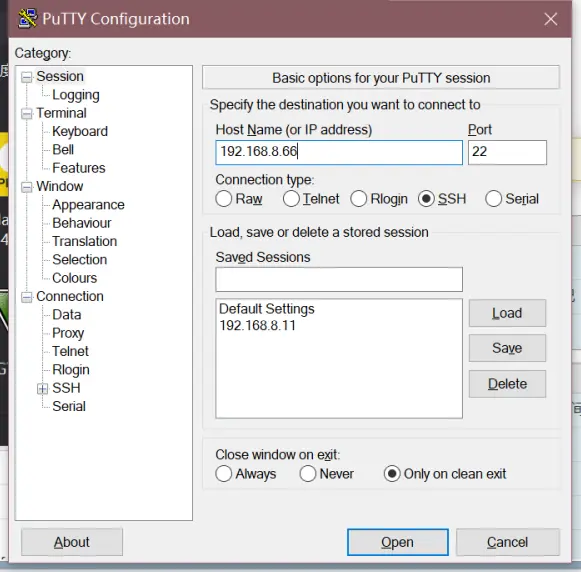This screenshot has height=572, width=581.
Task: Click the About button
Action: tap(72, 542)
